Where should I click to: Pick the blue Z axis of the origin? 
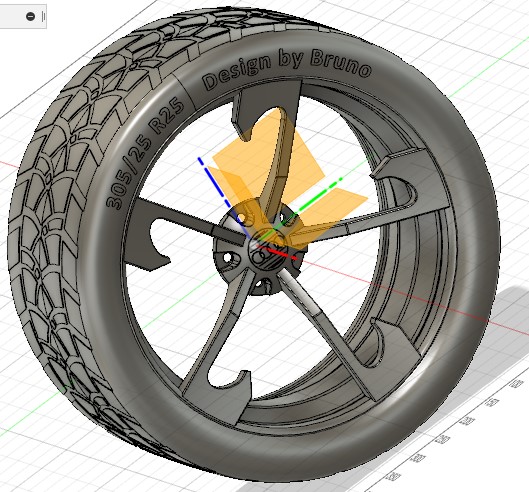(216, 187)
